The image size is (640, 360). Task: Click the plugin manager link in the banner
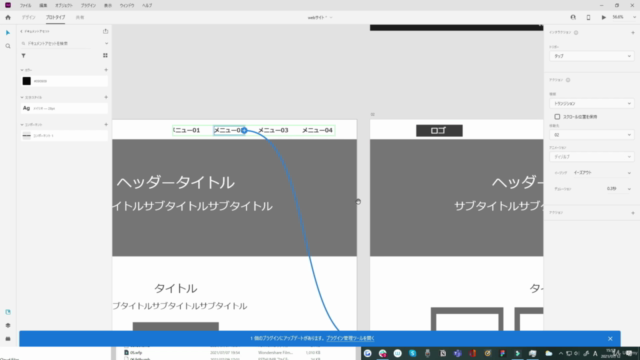click(350, 338)
